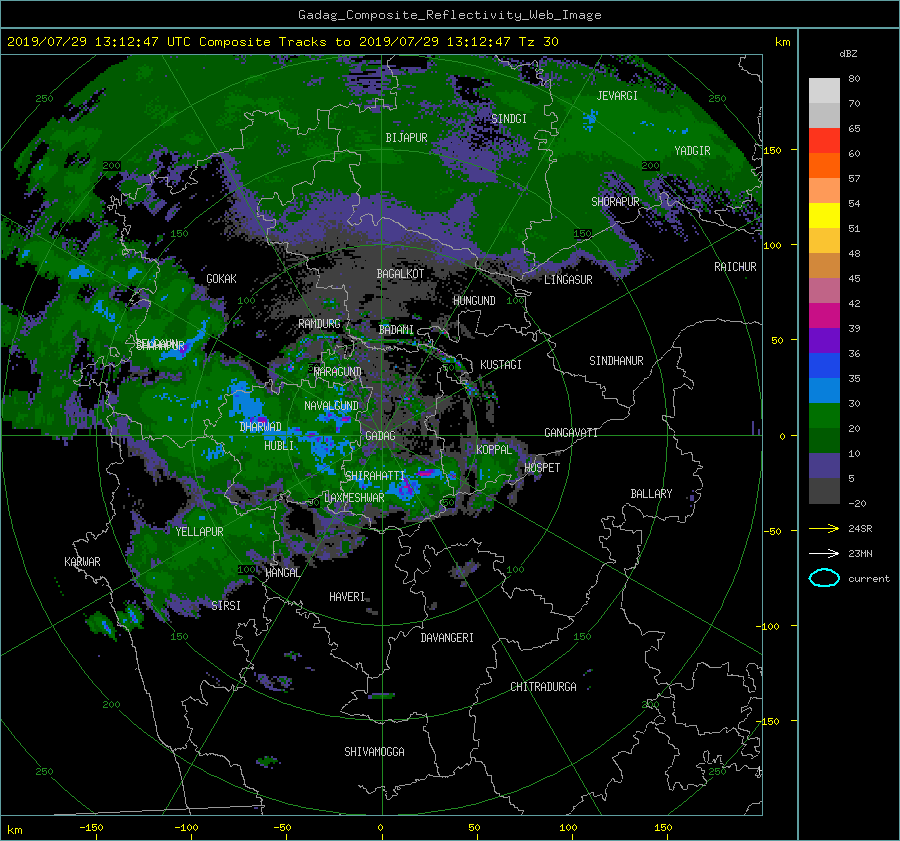Click the BALLARY city label

tap(651, 494)
